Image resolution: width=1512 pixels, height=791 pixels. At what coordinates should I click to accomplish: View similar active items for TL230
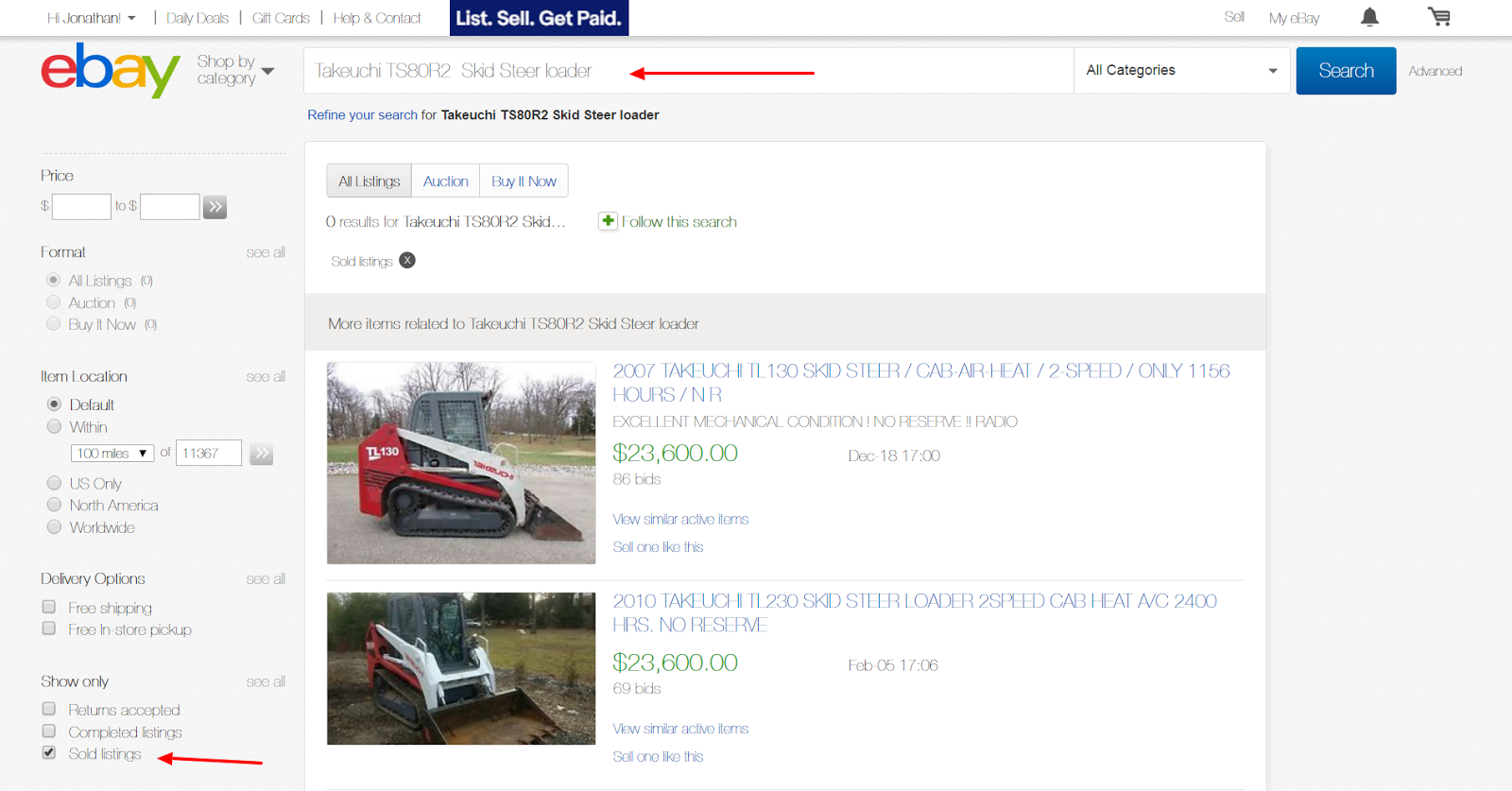click(x=680, y=729)
